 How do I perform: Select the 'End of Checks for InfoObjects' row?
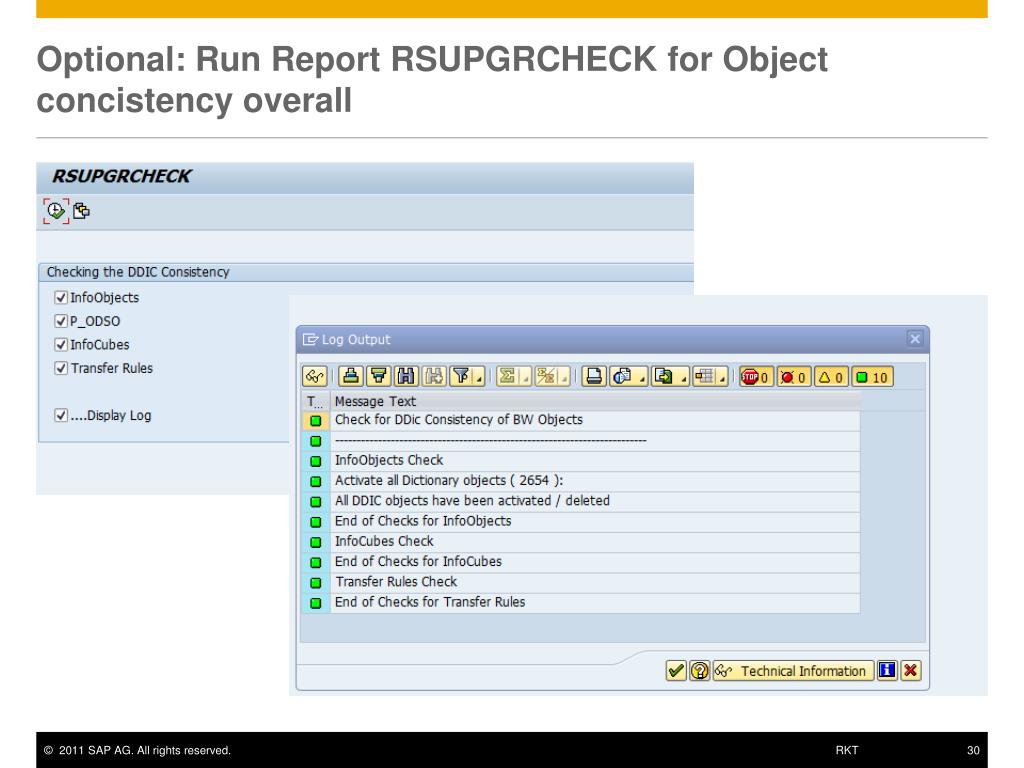[581, 521]
